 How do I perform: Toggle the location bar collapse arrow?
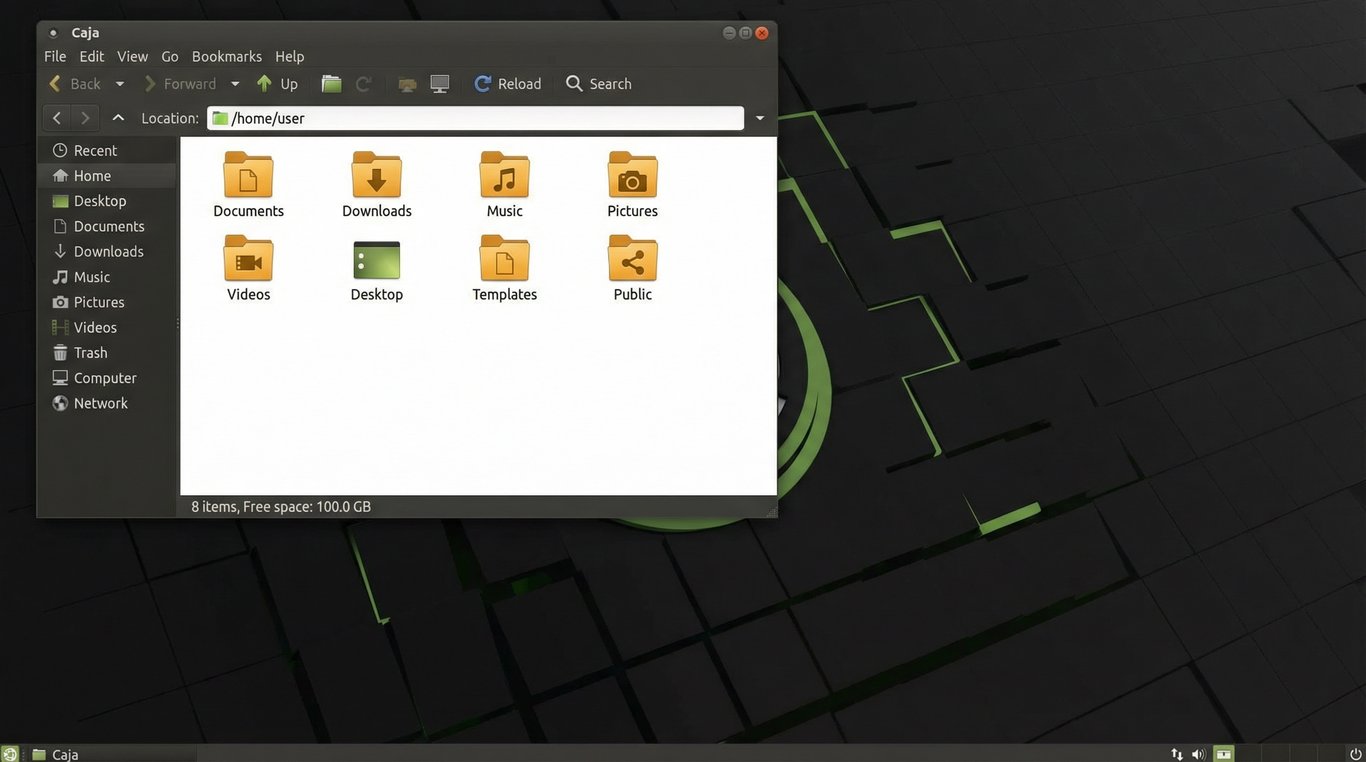tap(117, 117)
